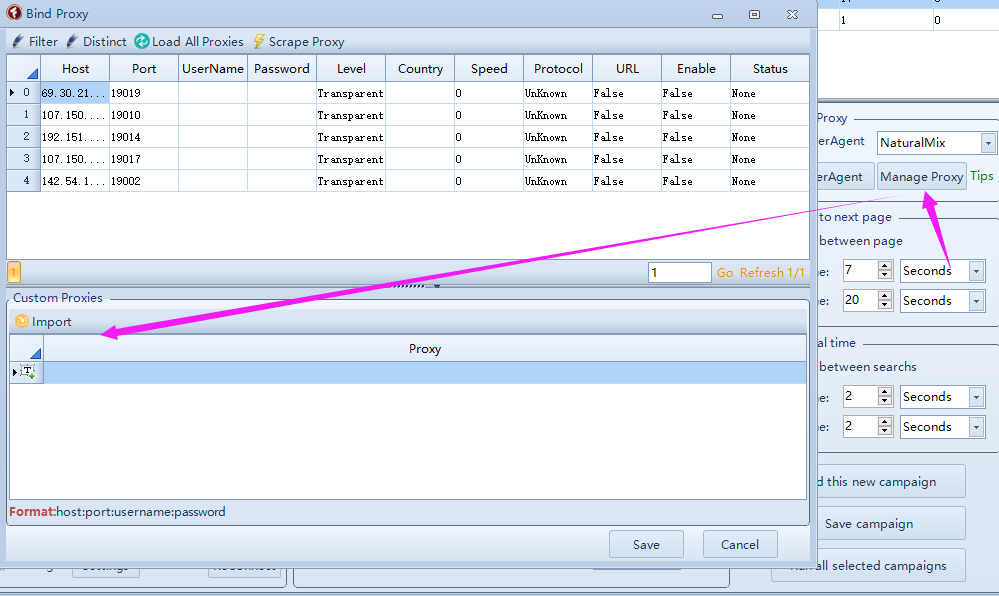Click the page 1 pager button

pos(14,272)
